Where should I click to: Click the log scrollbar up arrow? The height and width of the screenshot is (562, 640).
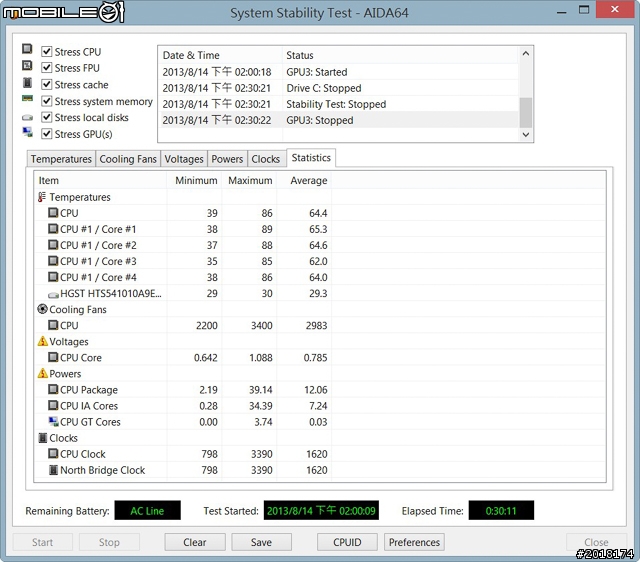coord(526,53)
